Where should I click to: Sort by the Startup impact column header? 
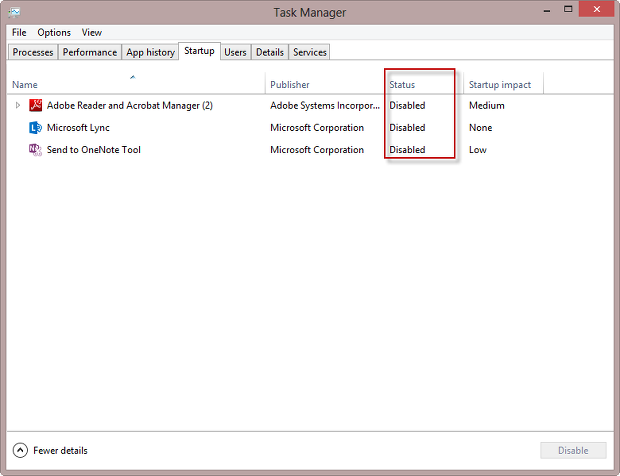pos(503,84)
